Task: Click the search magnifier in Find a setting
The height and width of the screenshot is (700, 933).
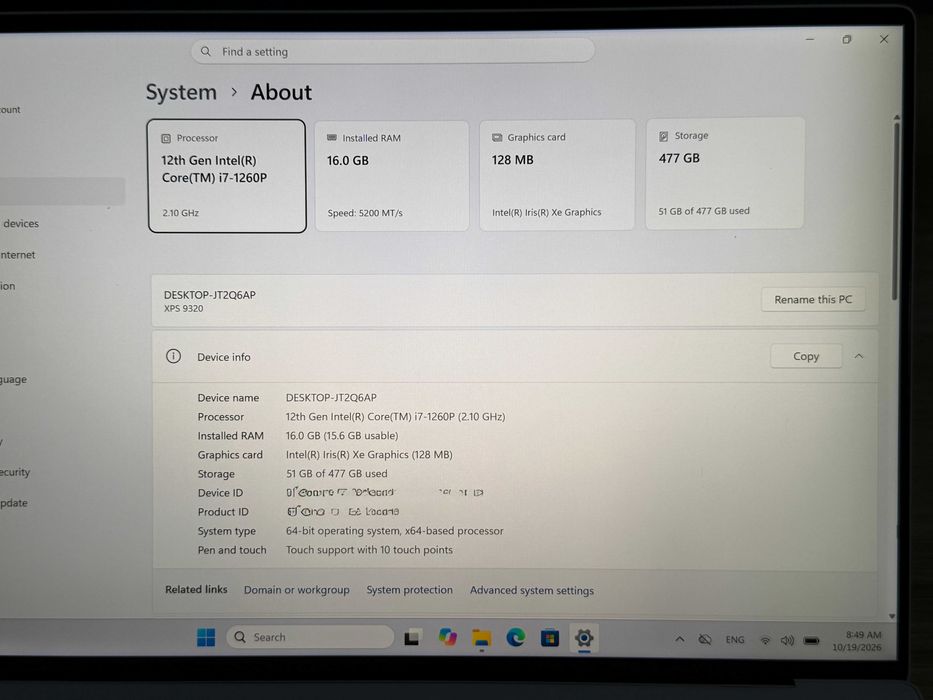Action: (x=205, y=52)
